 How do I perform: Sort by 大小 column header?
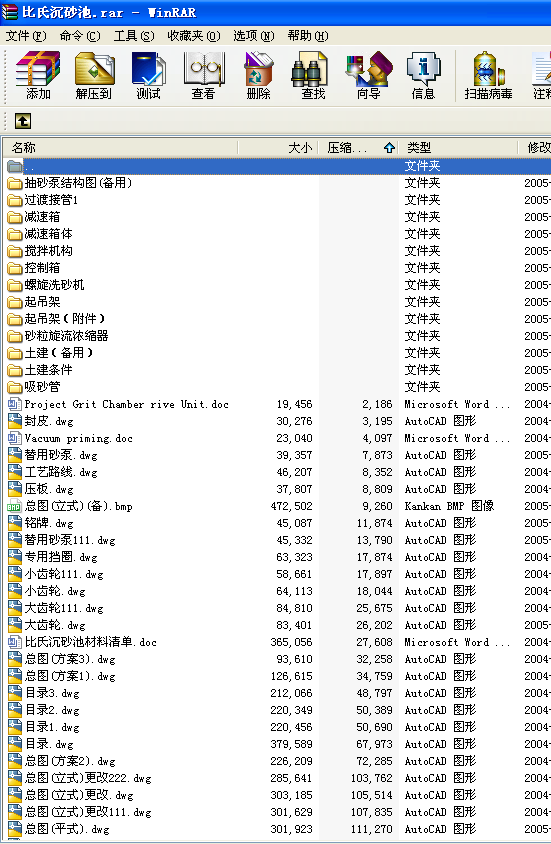tap(278, 147)
